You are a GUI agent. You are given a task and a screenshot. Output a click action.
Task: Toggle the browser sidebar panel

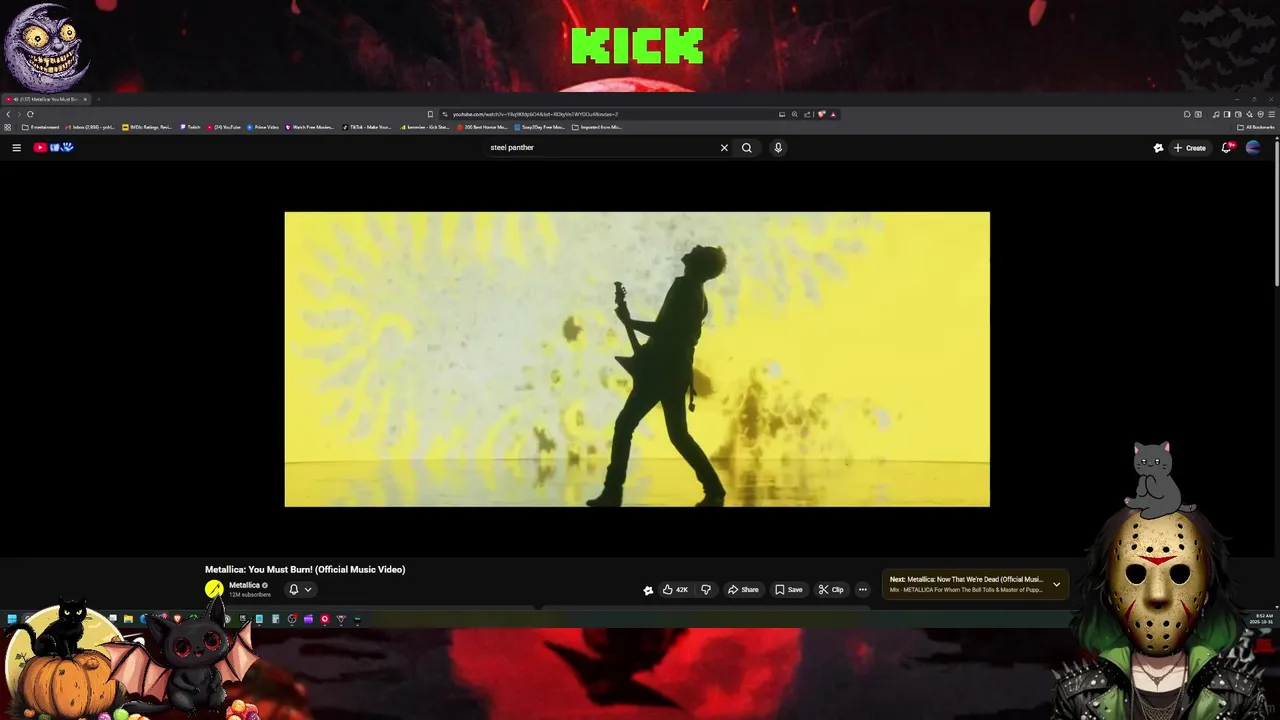[1227, 114]
